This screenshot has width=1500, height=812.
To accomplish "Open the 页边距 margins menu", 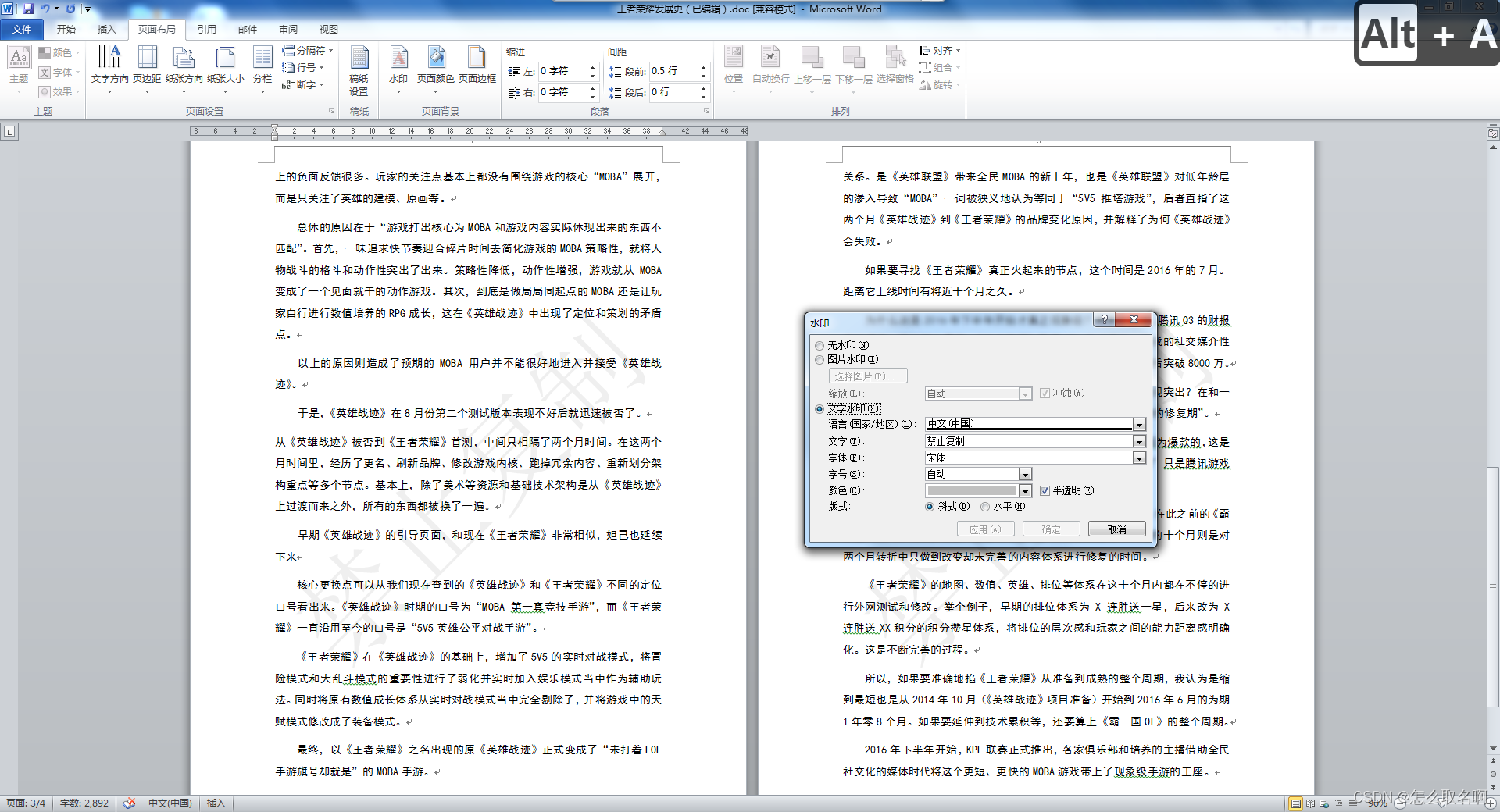I will click(147, 69).
